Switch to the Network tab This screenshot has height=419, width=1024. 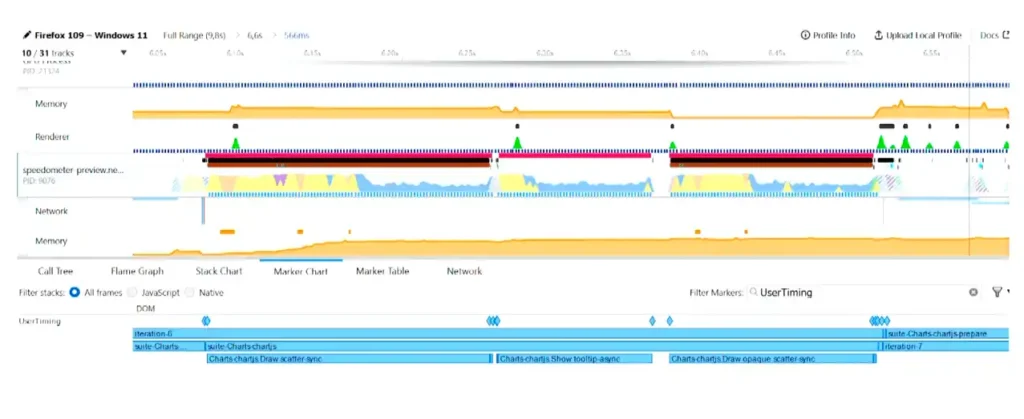[464, 271]
